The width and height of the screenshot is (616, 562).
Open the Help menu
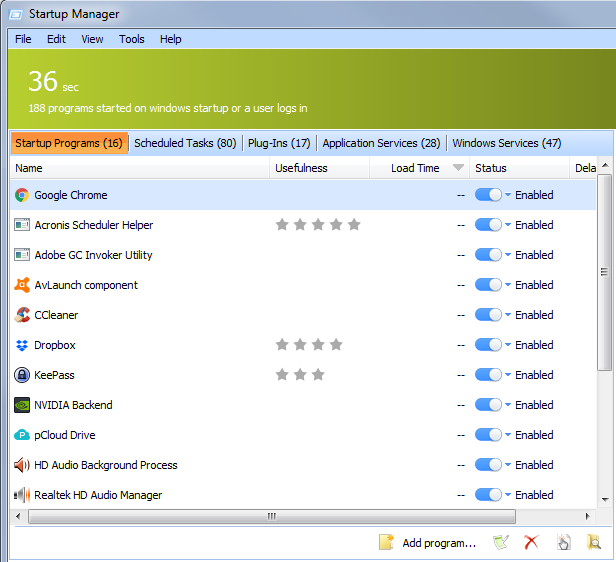pyautogui.click(x=170, y=39)
